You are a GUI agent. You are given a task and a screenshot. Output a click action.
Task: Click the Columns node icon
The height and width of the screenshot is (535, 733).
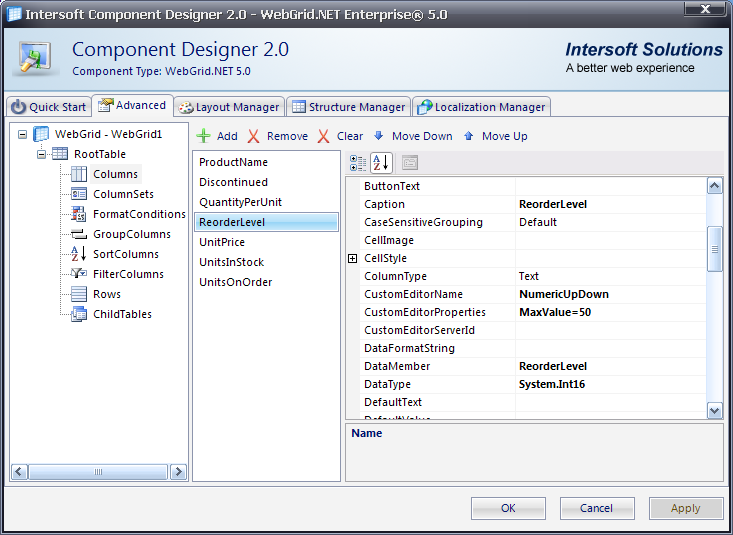[x=79, y=174]
